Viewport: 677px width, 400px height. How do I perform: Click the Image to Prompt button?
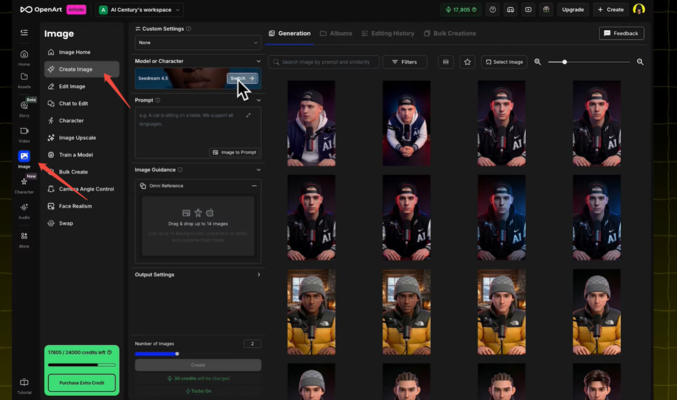234,152
